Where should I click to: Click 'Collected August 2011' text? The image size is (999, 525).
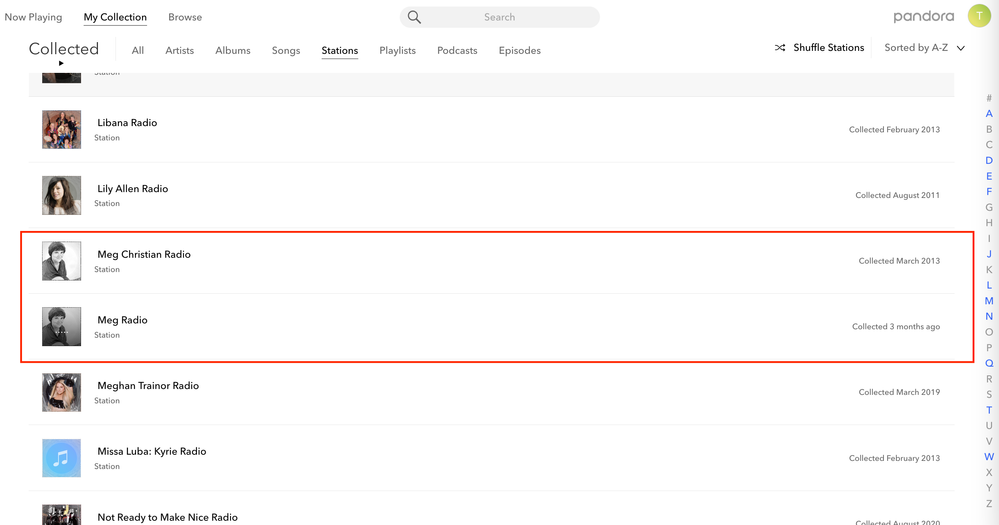coord(897,195)
